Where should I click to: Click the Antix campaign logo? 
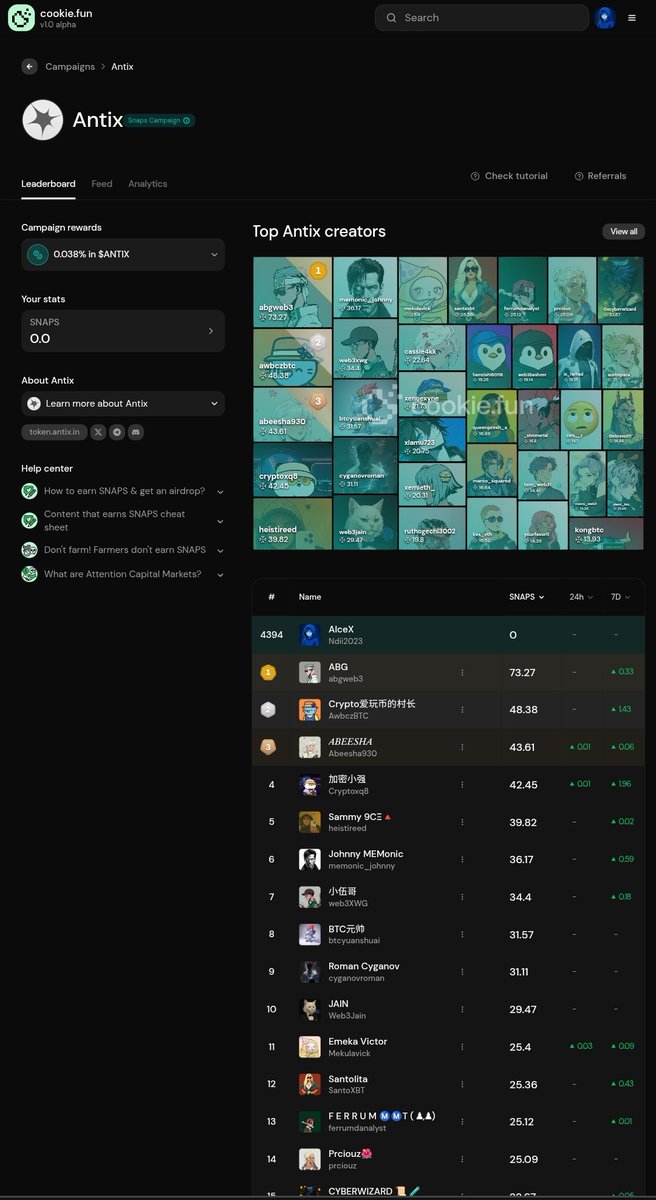(43, 120)
